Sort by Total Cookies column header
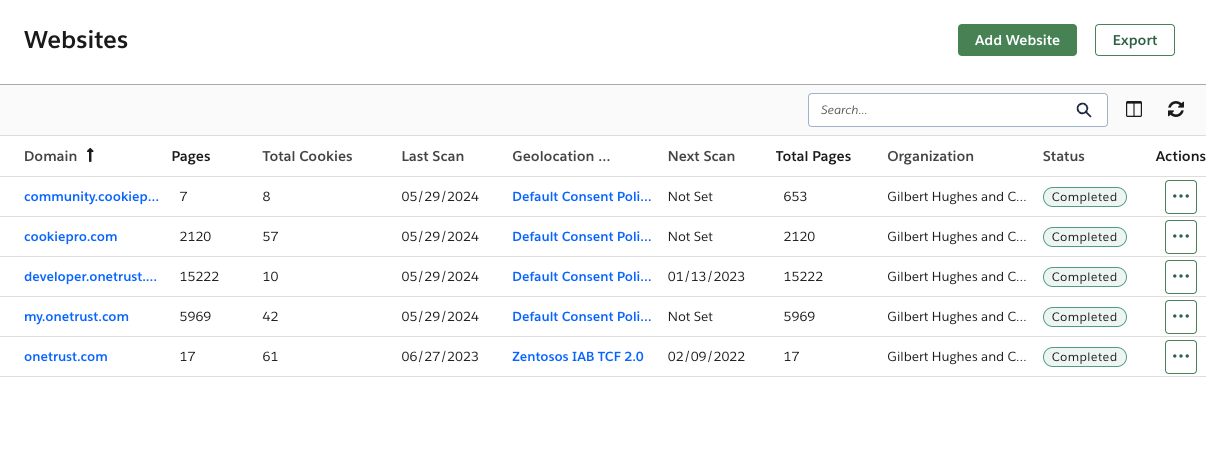The height and width of the screenshot is (467, 1206). 307,156
